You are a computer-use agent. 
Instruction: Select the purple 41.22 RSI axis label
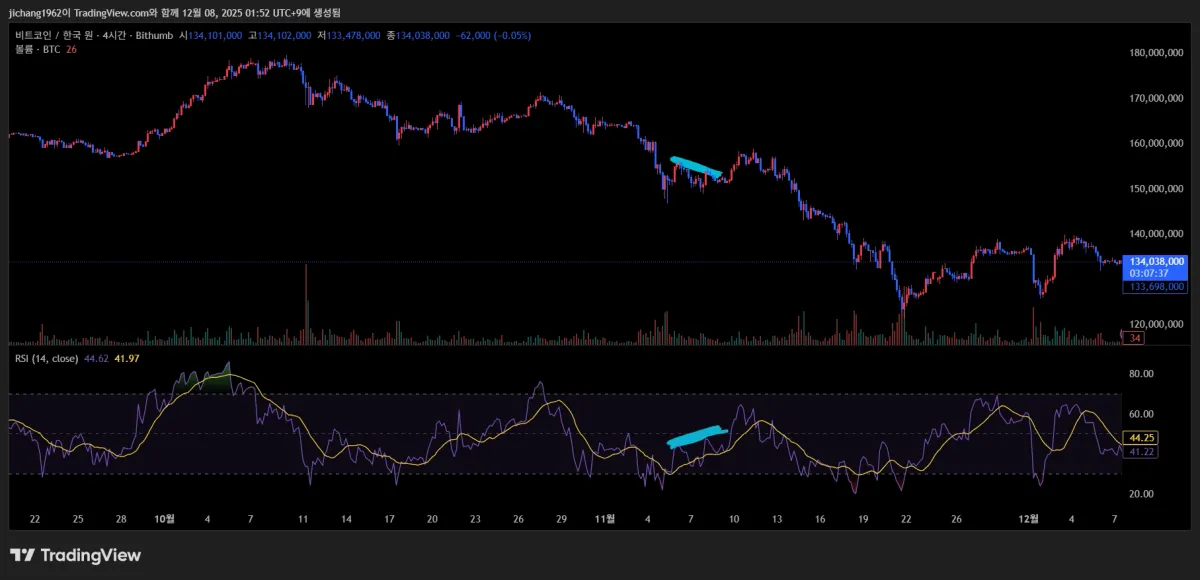[1141, 452]
